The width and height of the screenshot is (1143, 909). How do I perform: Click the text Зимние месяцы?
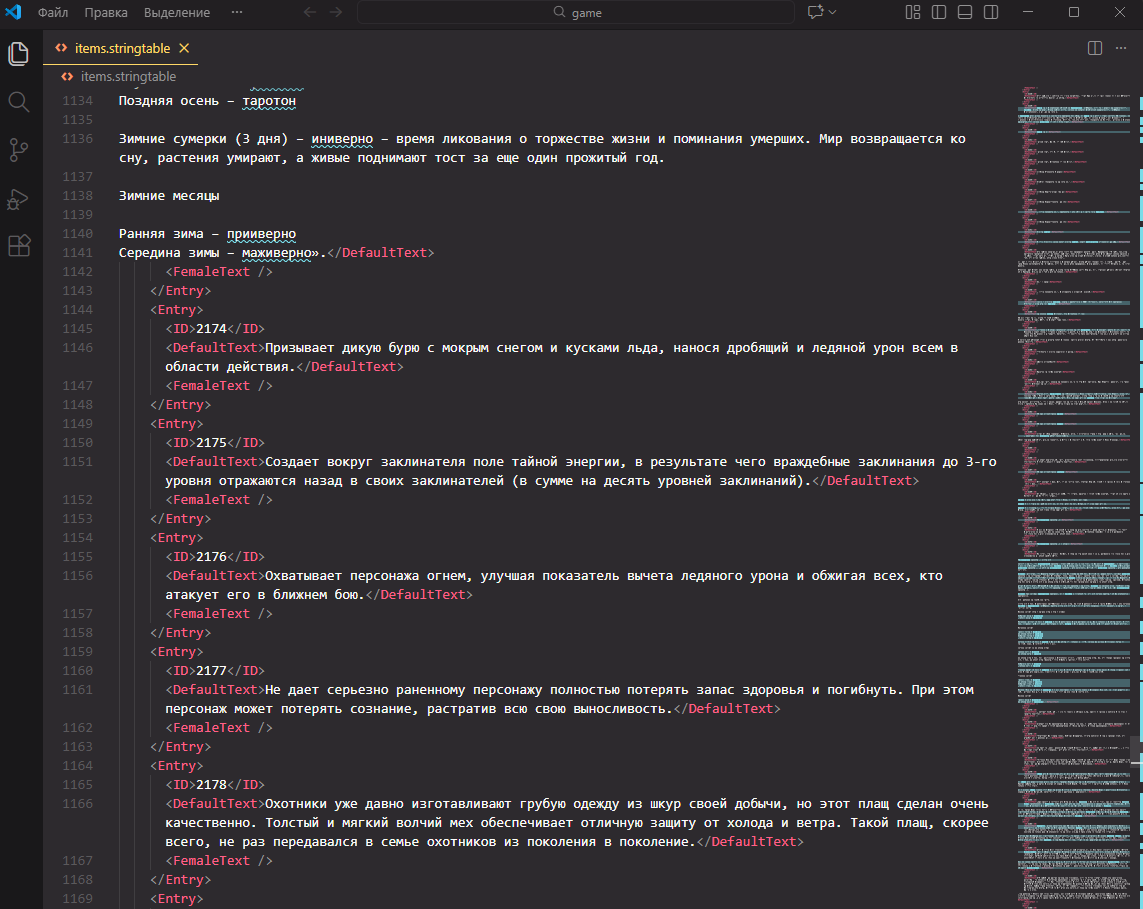(169, 196)
